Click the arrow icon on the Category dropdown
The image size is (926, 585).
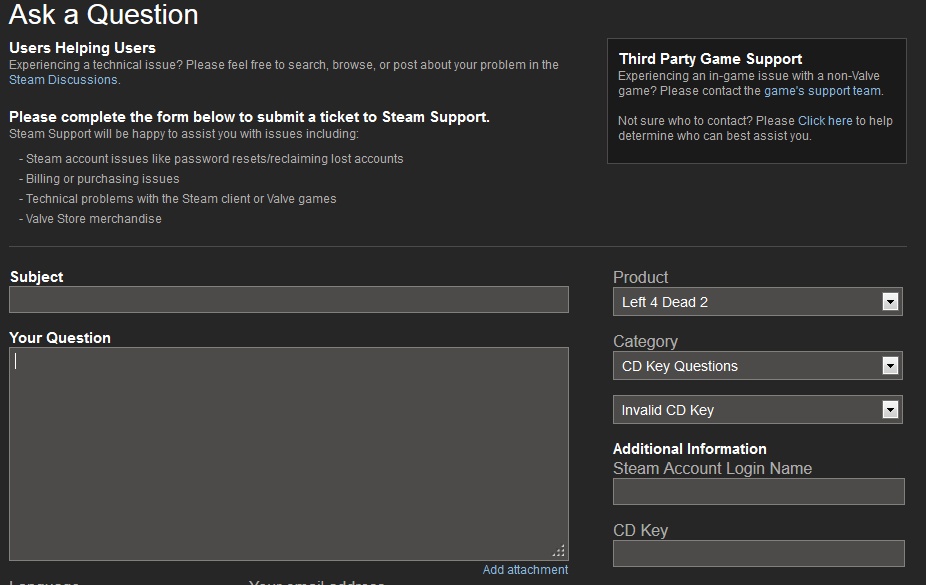point(890,366)
